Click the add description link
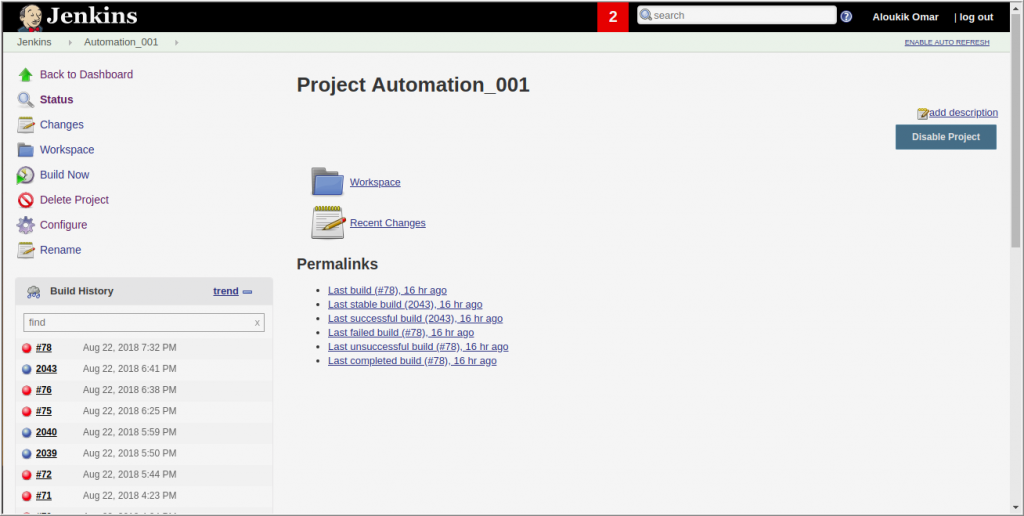This screenshot has width=1024, height=516. (963, 113)
